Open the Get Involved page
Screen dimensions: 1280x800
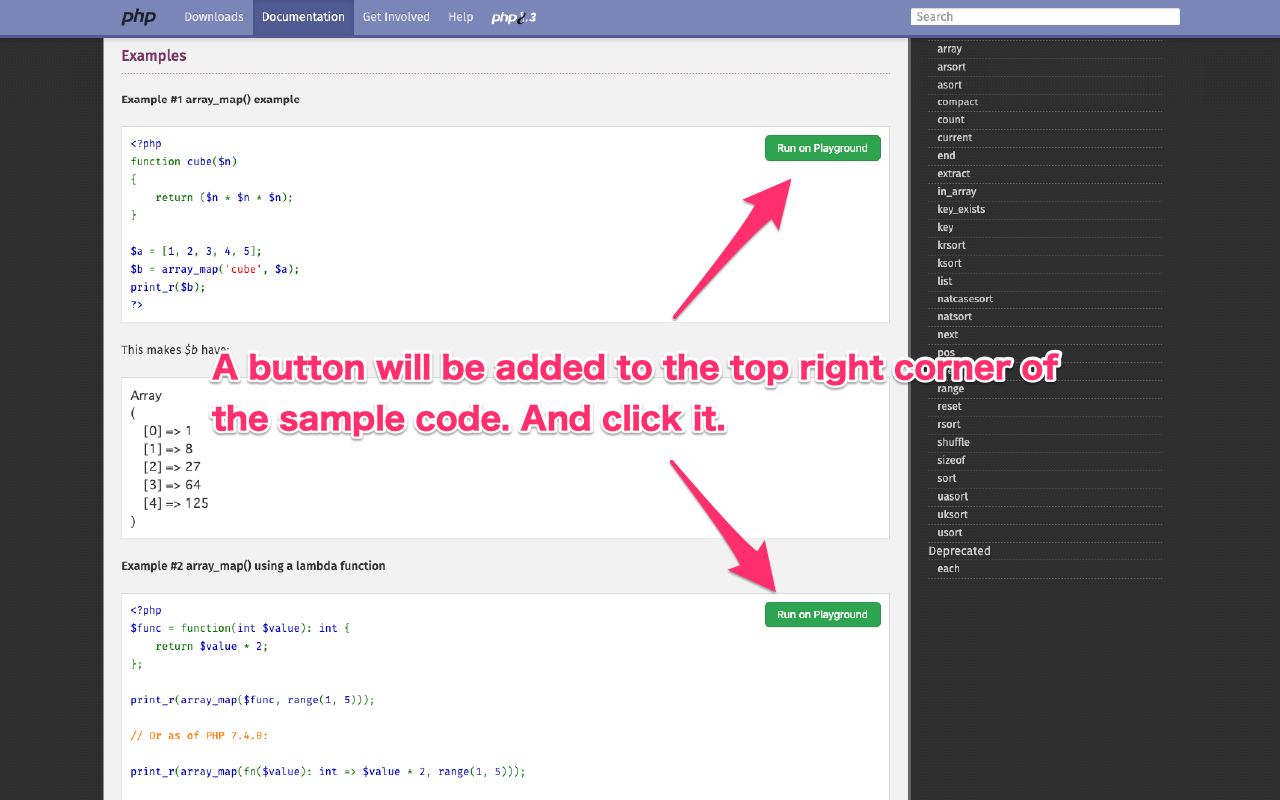click(396, 17)
